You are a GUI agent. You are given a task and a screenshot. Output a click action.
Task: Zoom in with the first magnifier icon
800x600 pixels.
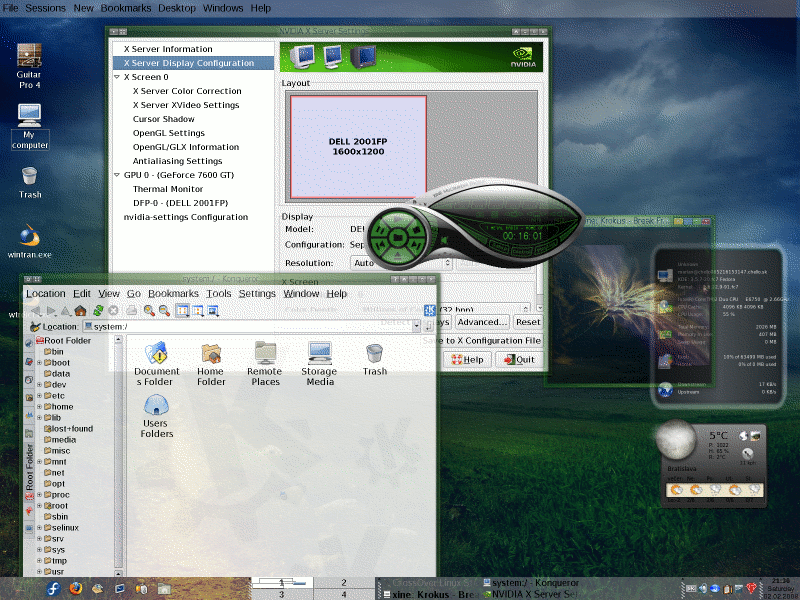pos(149,310)
